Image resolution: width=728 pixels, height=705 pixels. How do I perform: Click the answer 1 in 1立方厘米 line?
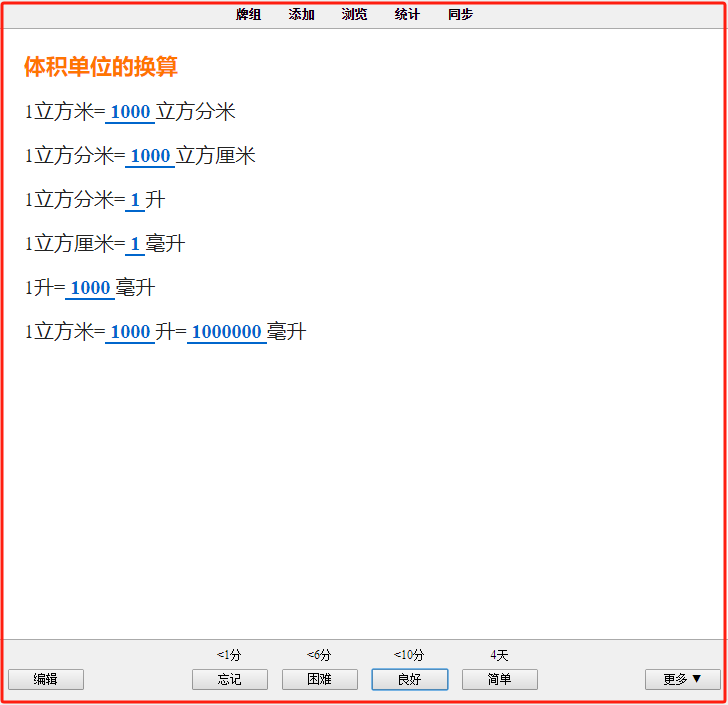tap(135, 244)
